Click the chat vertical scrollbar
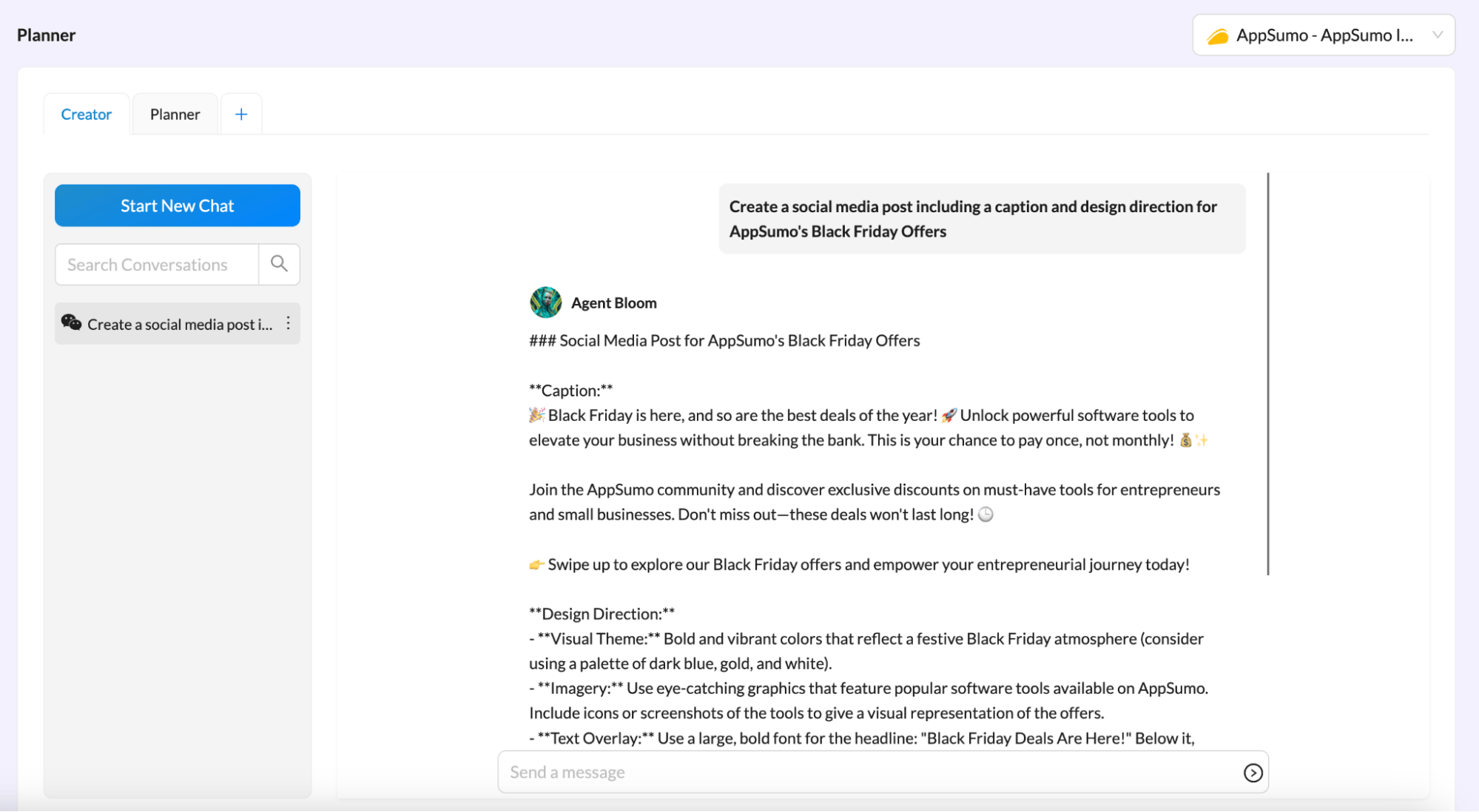Image resolution: width=1479 pixels, height=812 pixels. point(1267,373)
